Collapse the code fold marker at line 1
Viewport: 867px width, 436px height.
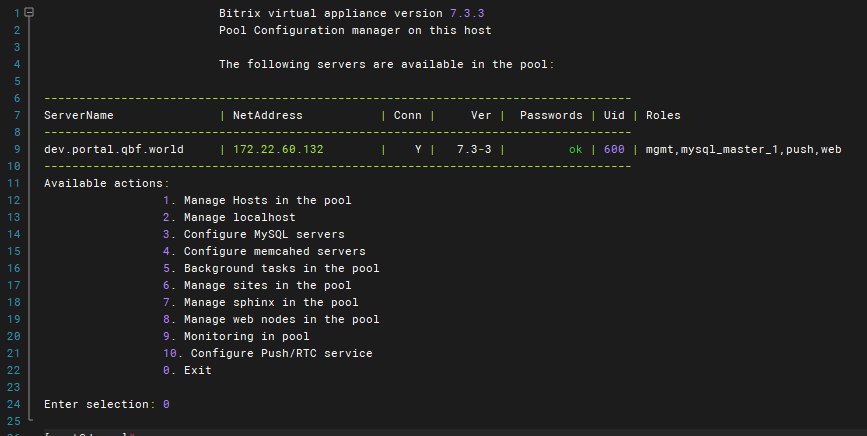(x=29, y=12)
